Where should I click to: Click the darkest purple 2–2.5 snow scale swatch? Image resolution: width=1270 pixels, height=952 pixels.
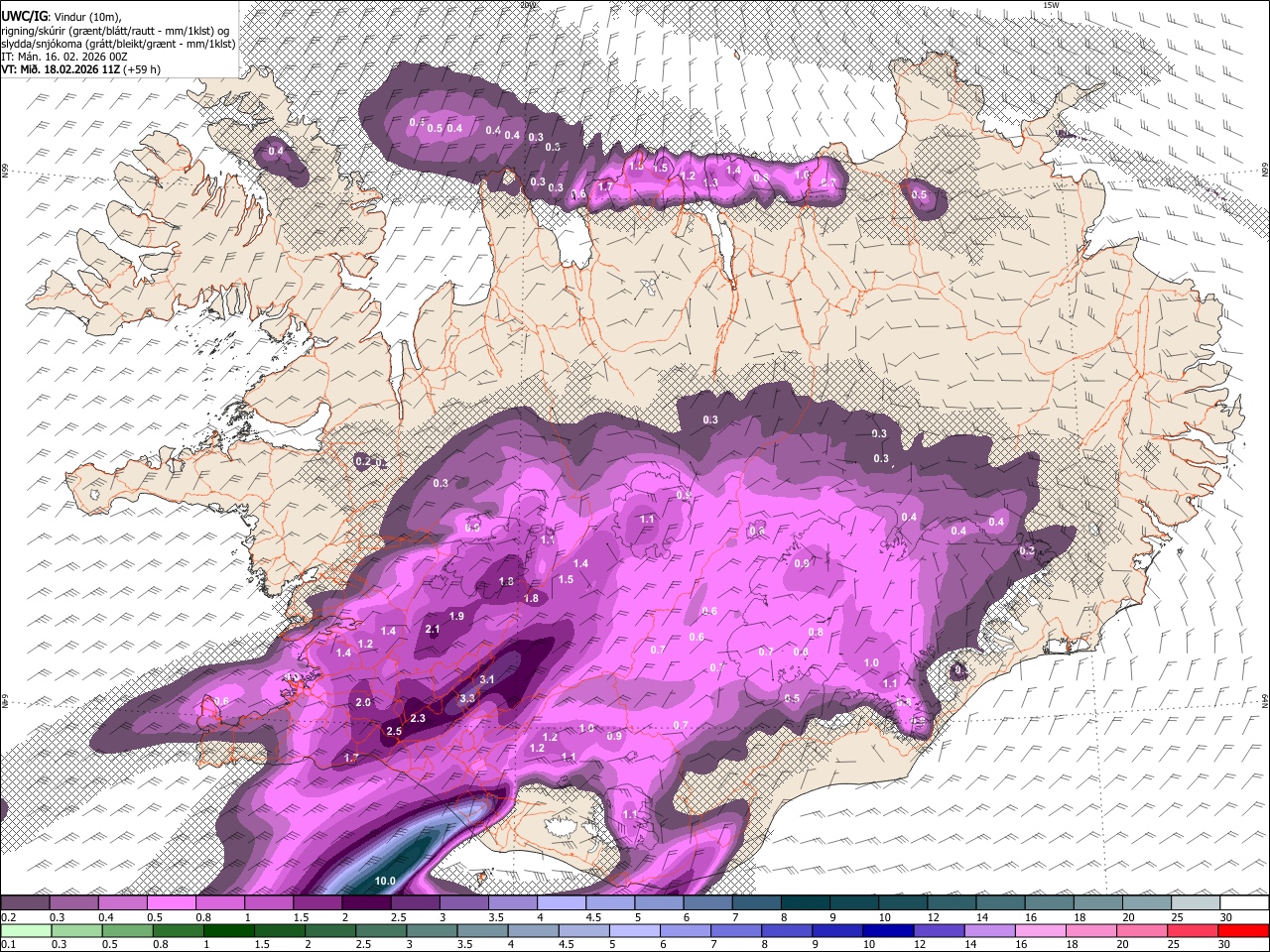pos(365,902)
